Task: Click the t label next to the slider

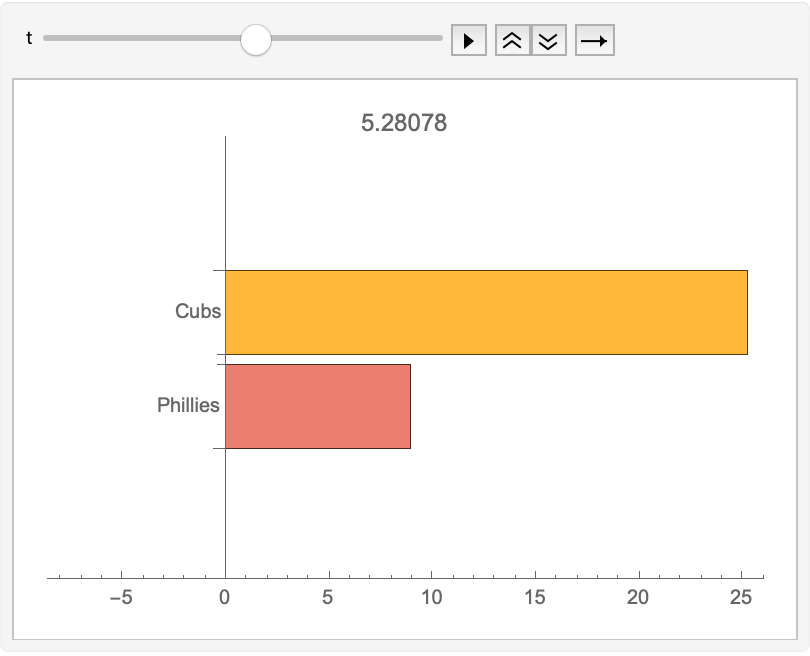Action: (x=28, y=39)
